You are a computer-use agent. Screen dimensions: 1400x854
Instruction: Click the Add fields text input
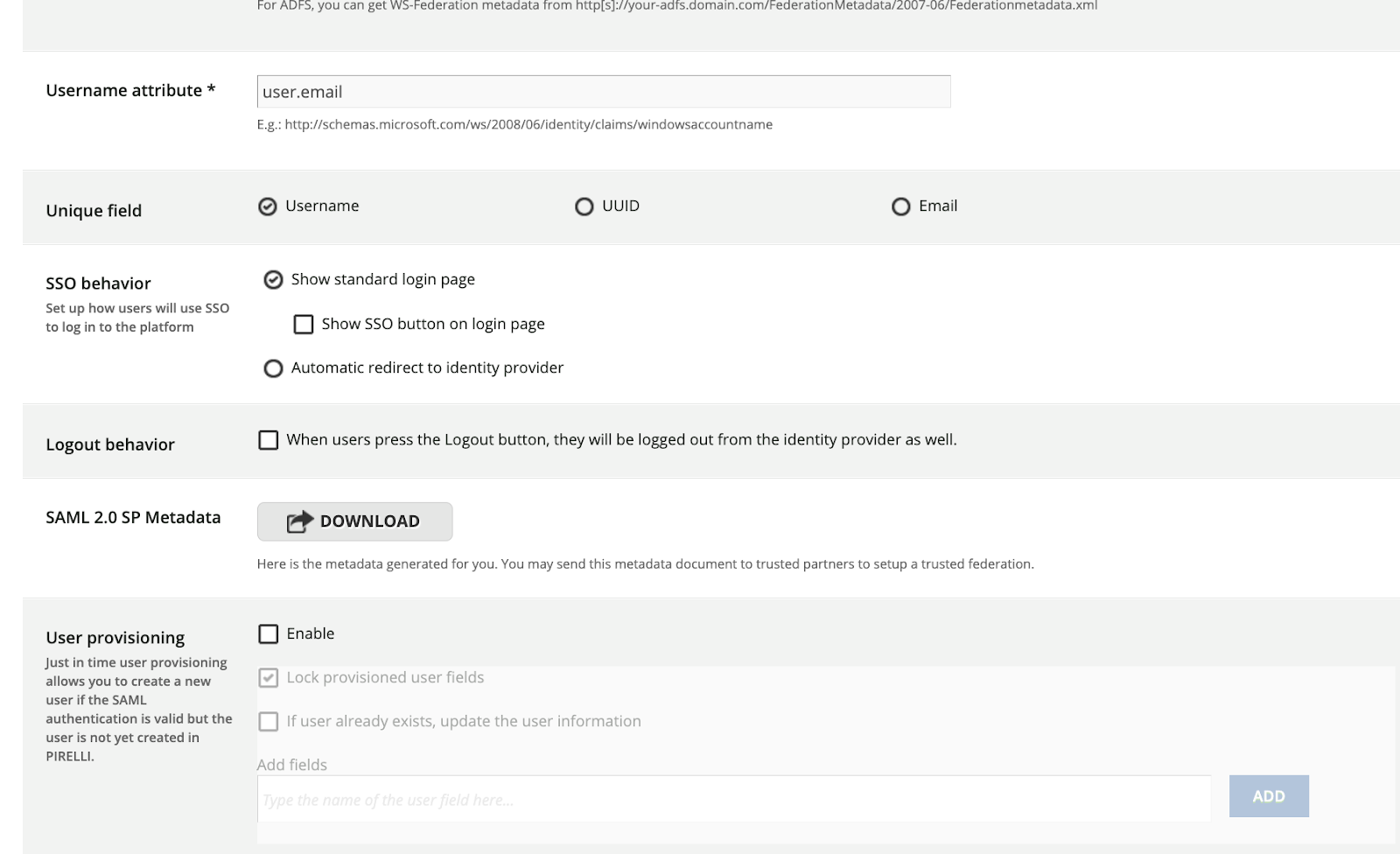734,799
